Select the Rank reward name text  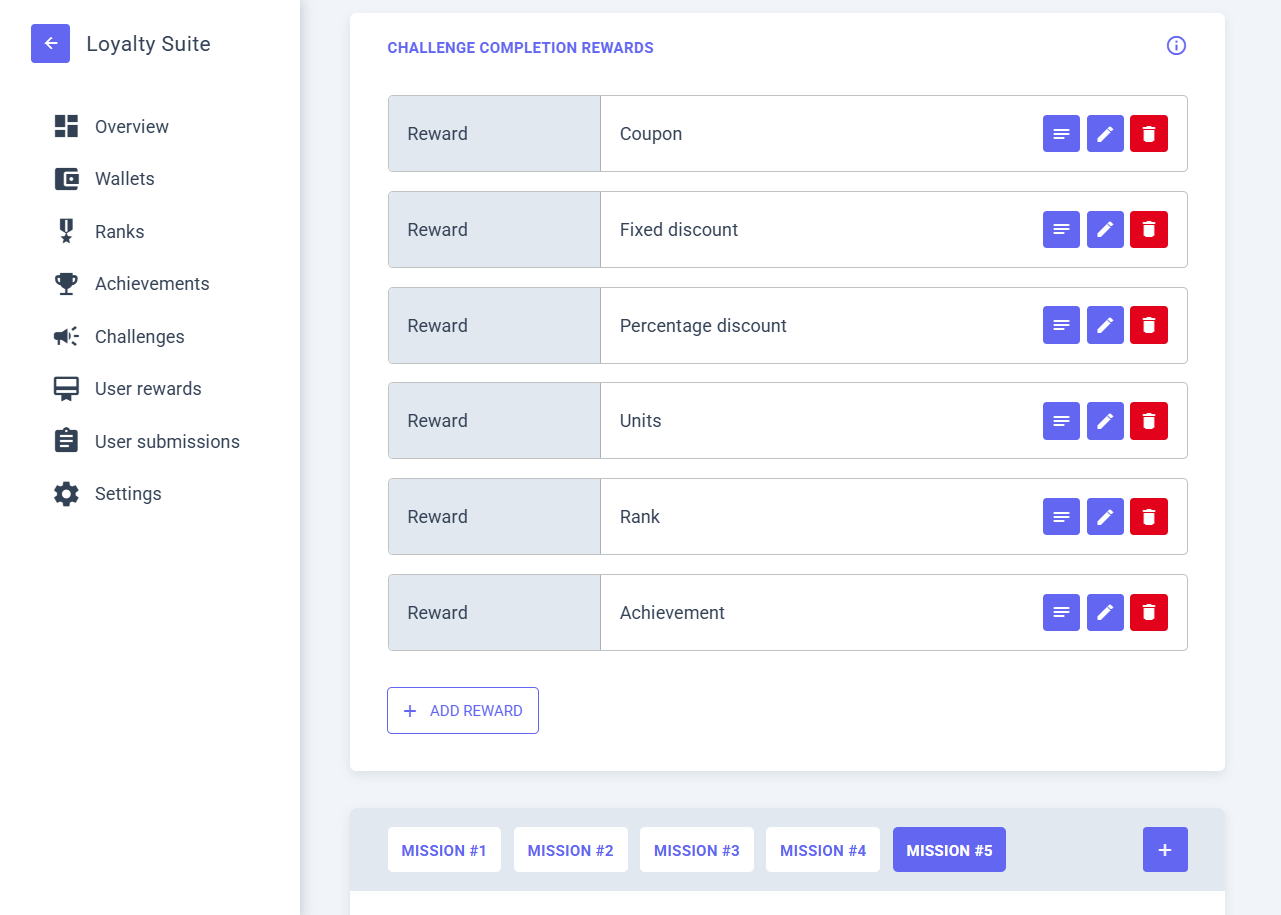(640, 517)
